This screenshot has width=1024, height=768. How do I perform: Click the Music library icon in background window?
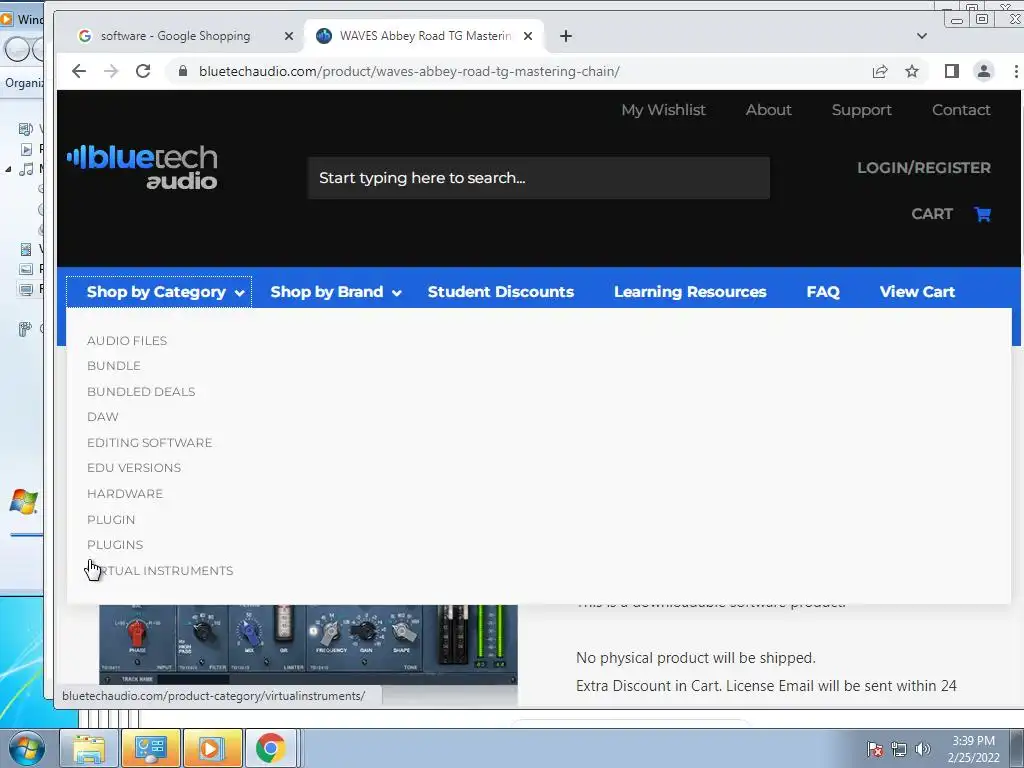click(x=26, y=169)
